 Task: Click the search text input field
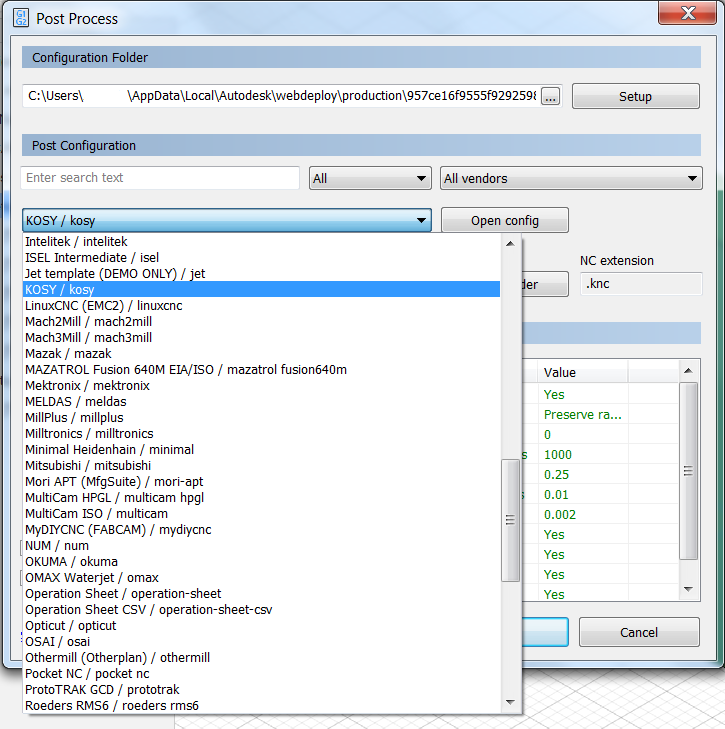point(160,178)
